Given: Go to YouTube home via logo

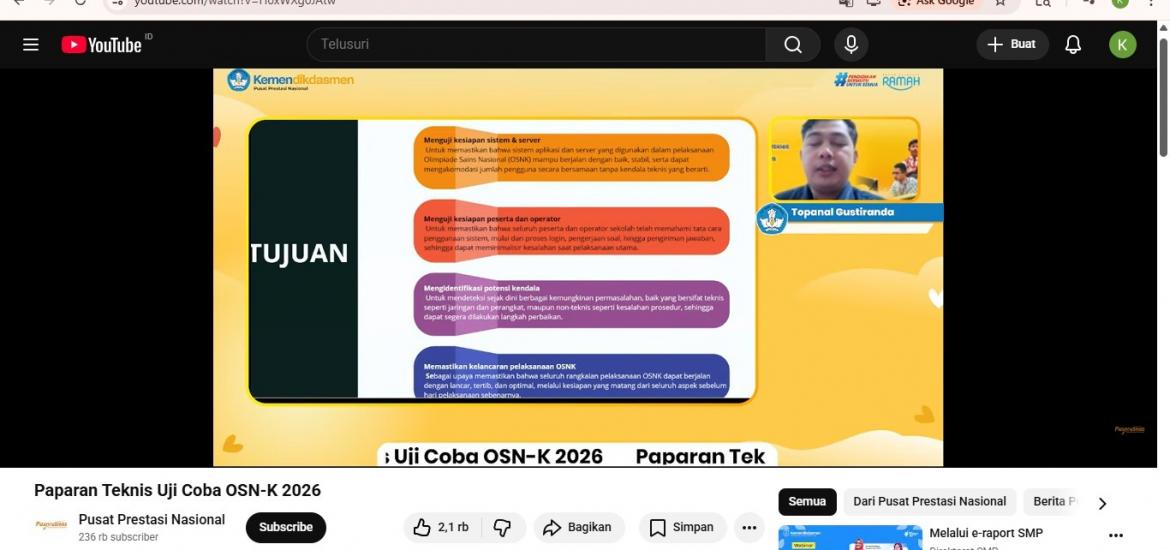Looking at the screenshot, I should [x=101, y=45].
